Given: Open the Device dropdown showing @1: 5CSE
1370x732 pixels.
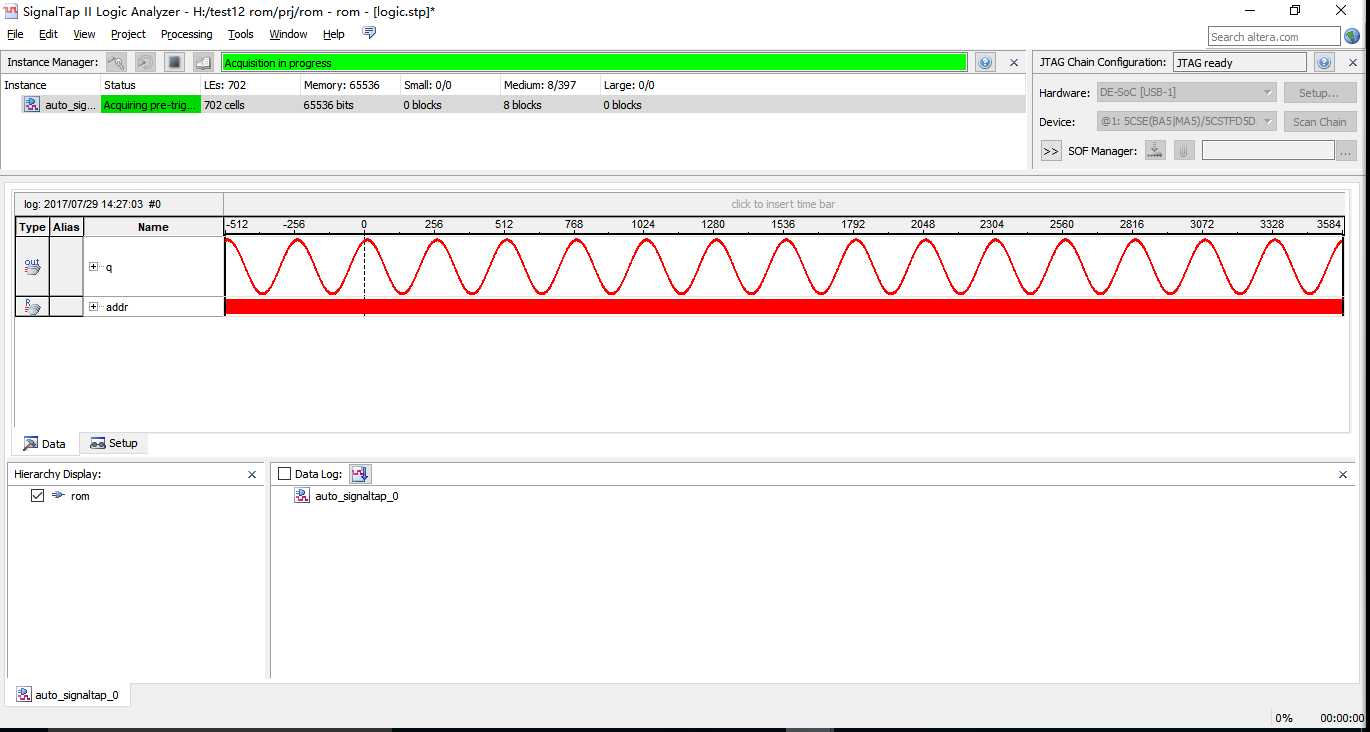Looking at the screenshot, I should point(1186,121).
